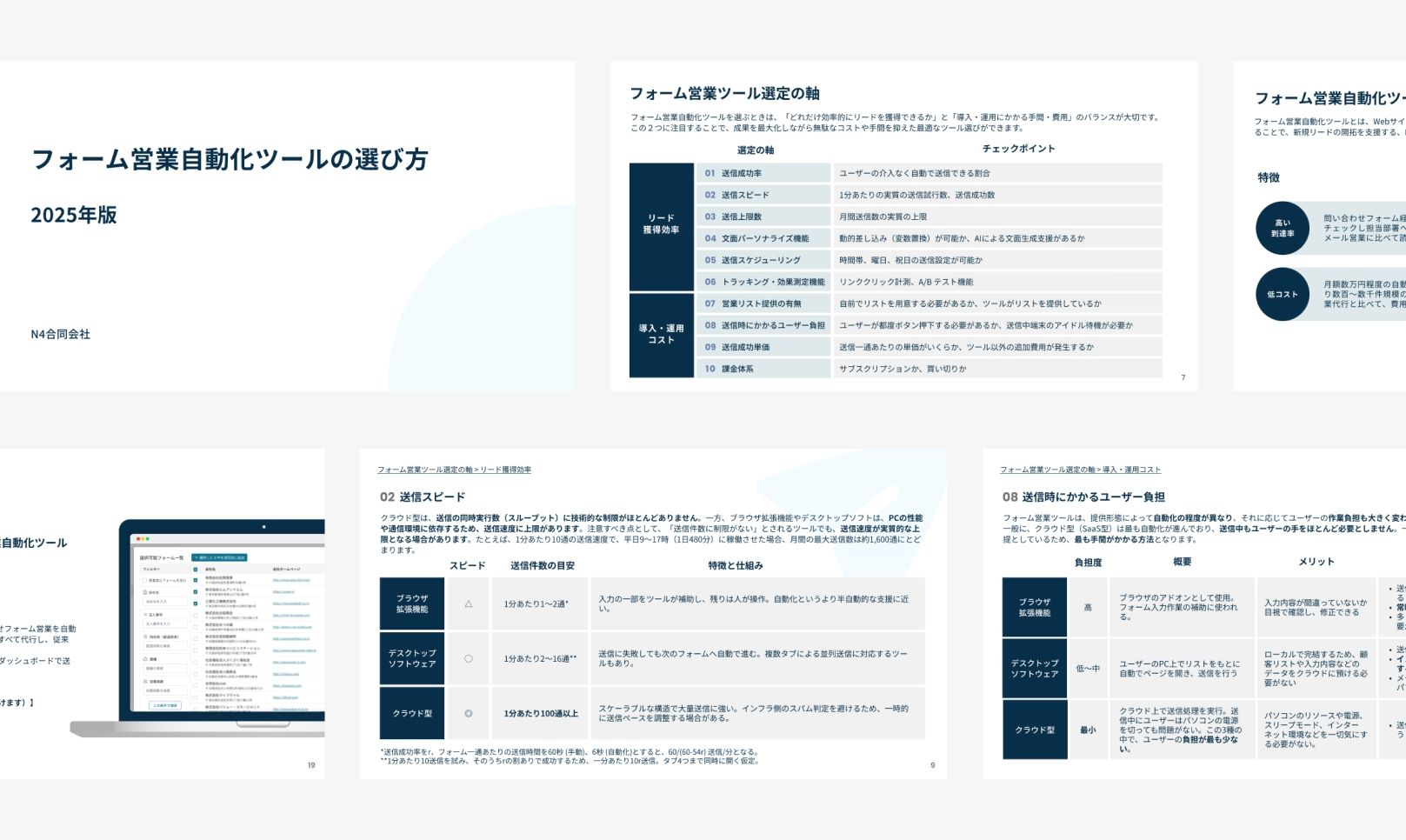Open the 都道府県を選択 dropdown

coord(164,646)
